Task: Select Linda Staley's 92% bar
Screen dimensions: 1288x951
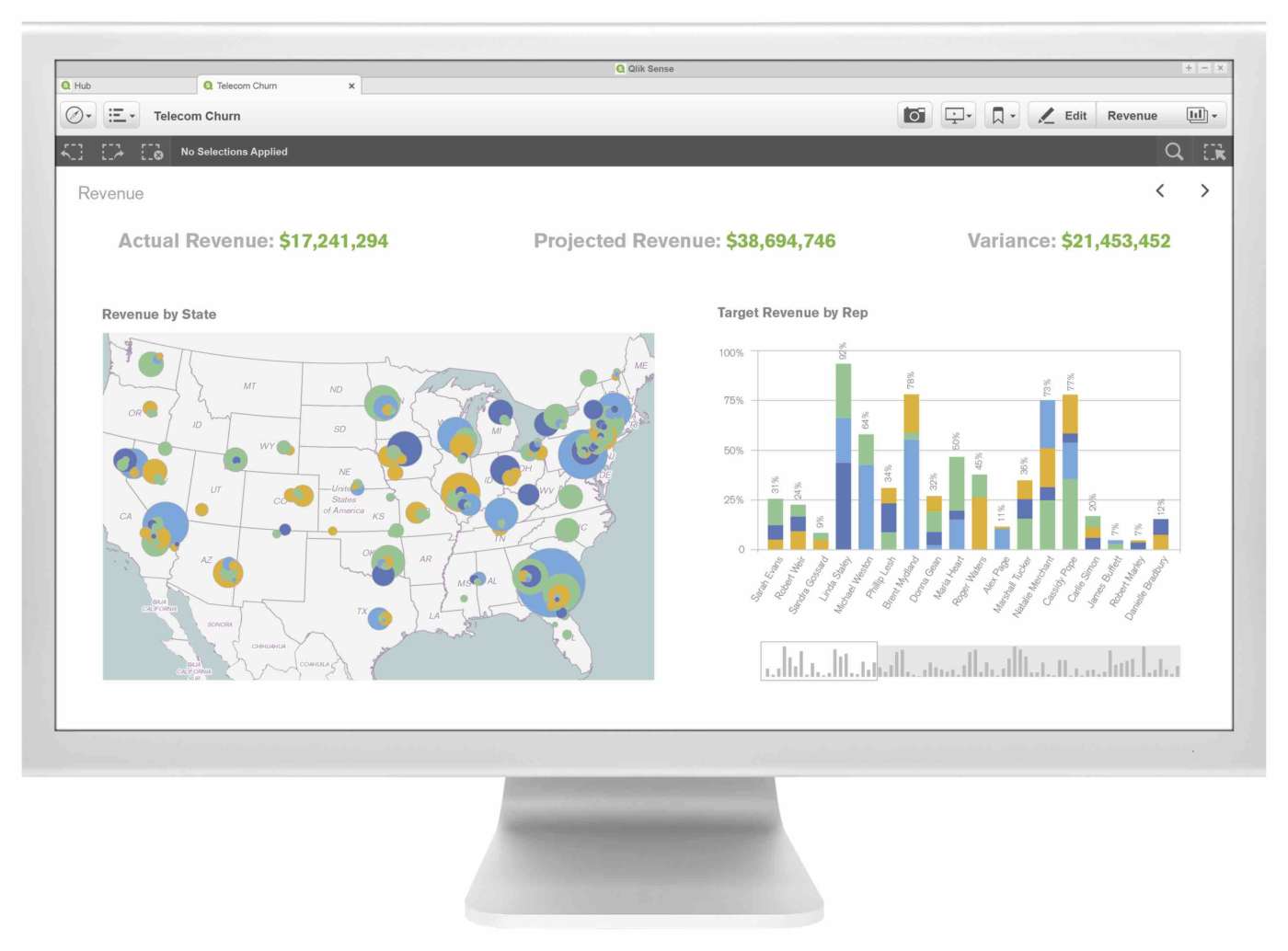Action: pos(843,456)
